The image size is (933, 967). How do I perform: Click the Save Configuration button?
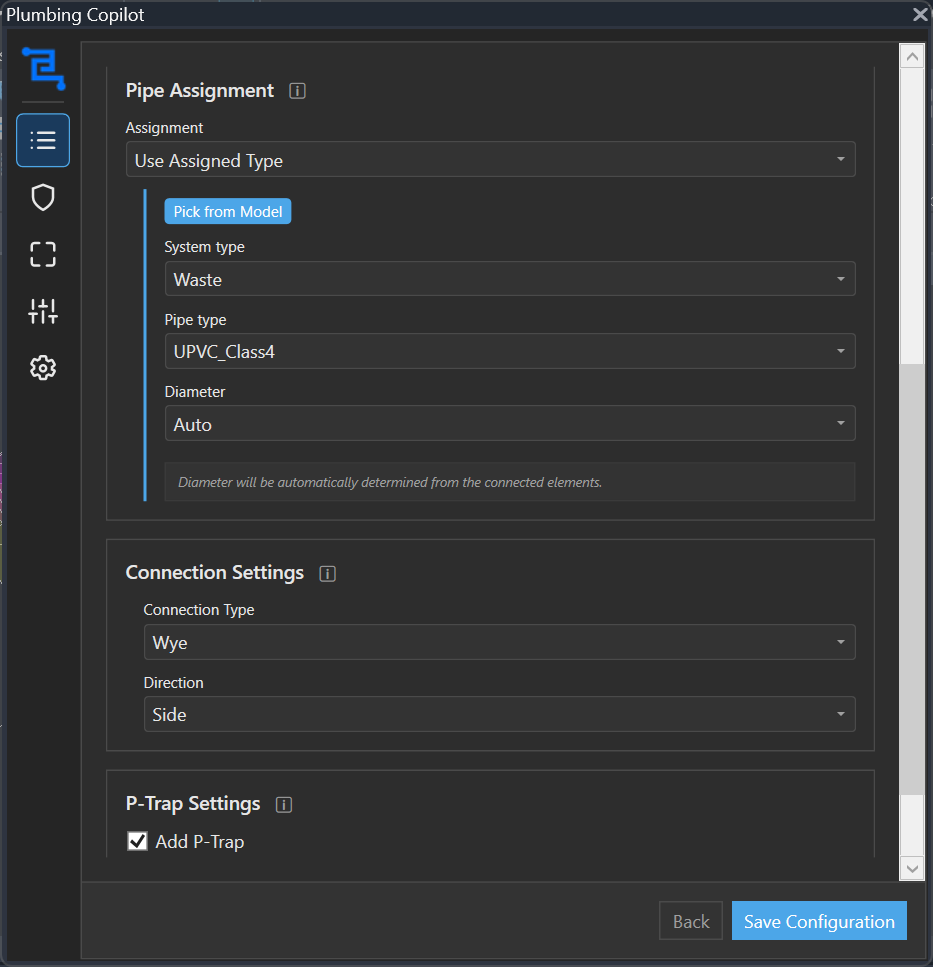pos(818,920)
